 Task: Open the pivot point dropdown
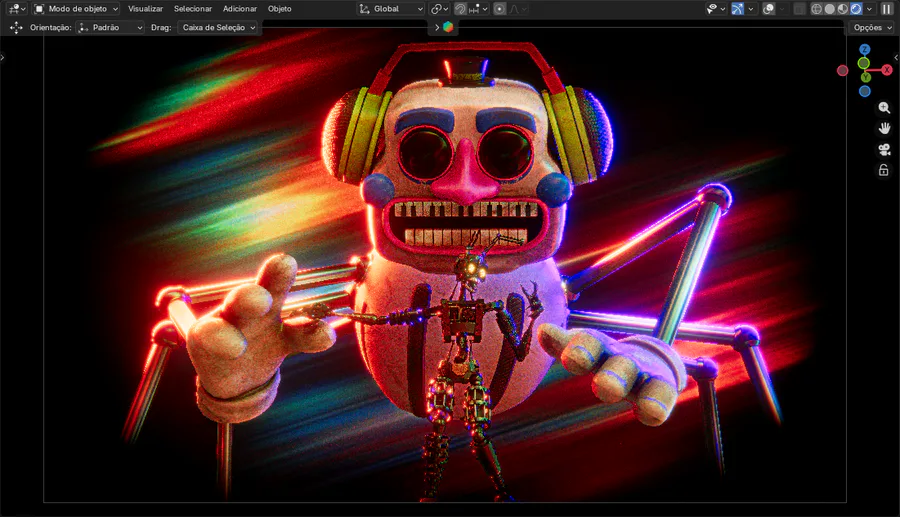(x=440, y=9)
